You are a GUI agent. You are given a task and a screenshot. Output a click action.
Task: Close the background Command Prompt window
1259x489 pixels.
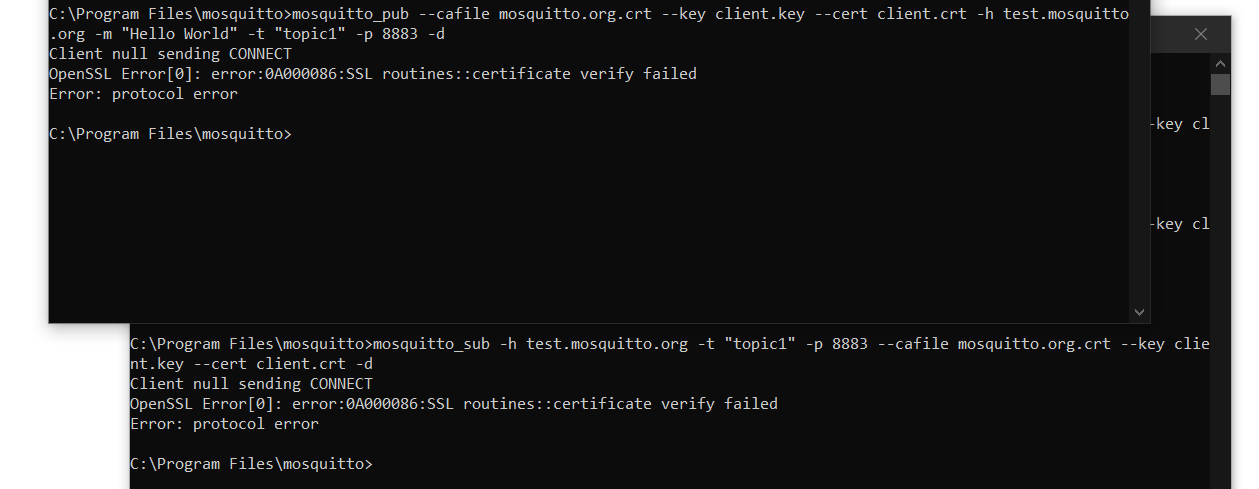(1201, 34)
